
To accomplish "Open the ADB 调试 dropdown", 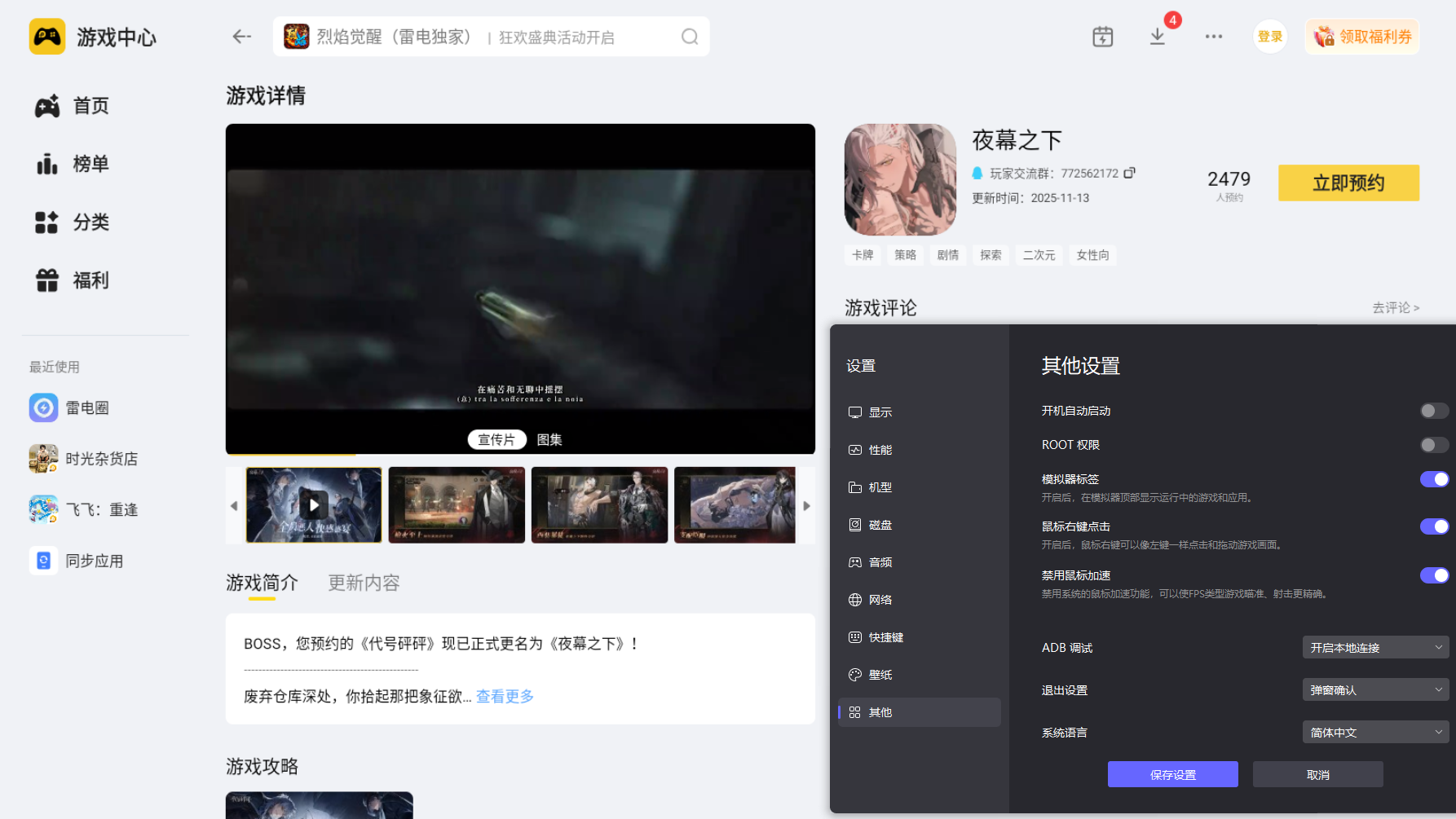I will click(x=1374, y=647).
